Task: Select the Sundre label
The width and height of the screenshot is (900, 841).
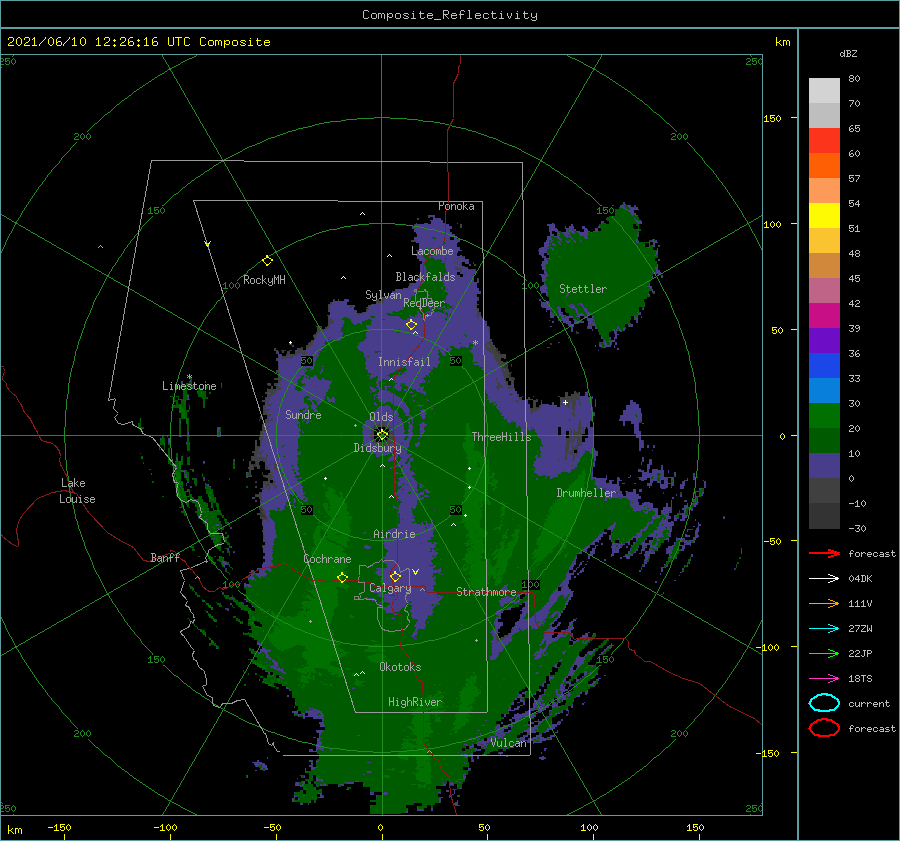Action: point(303,414)
